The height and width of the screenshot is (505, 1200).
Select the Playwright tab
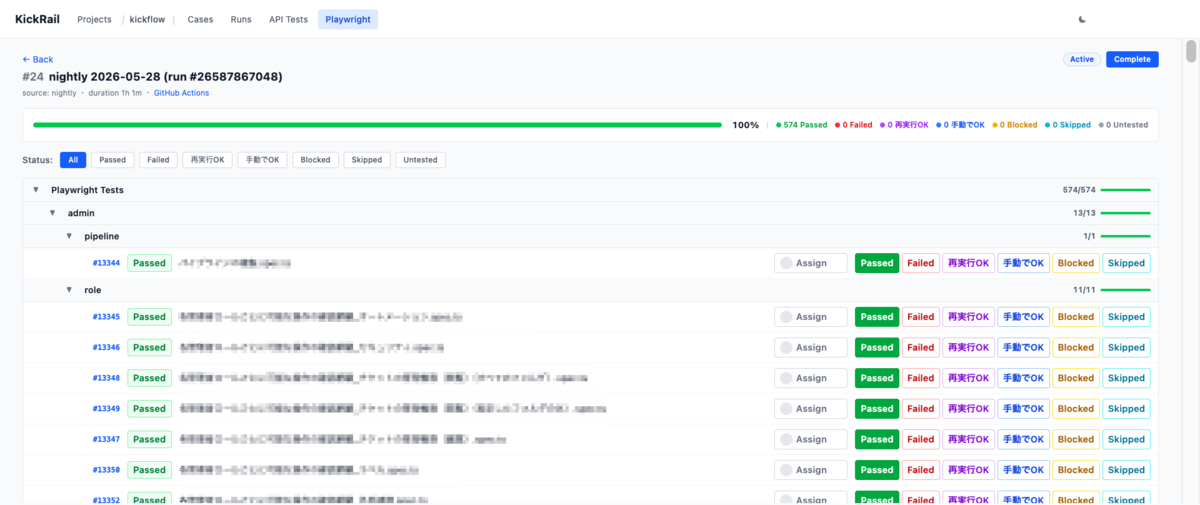coord(348,19)
